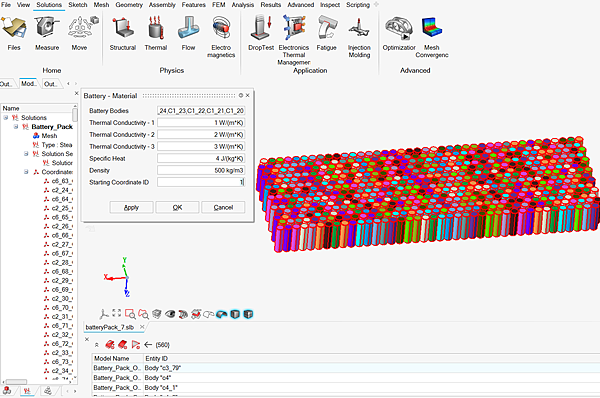The image size is (600, 398).
Task: Select the Thermal physics icon
Action: point(156,33)
